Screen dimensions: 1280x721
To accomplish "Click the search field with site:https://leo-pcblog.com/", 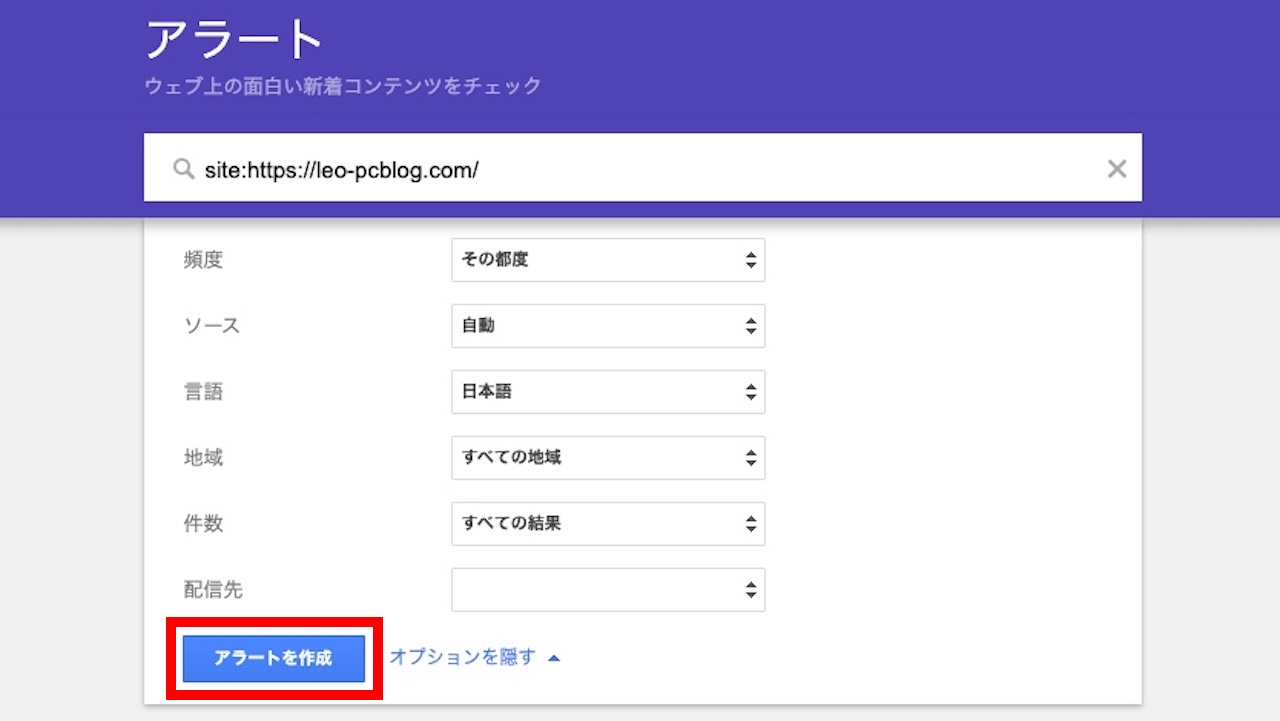I will [642, 167].
